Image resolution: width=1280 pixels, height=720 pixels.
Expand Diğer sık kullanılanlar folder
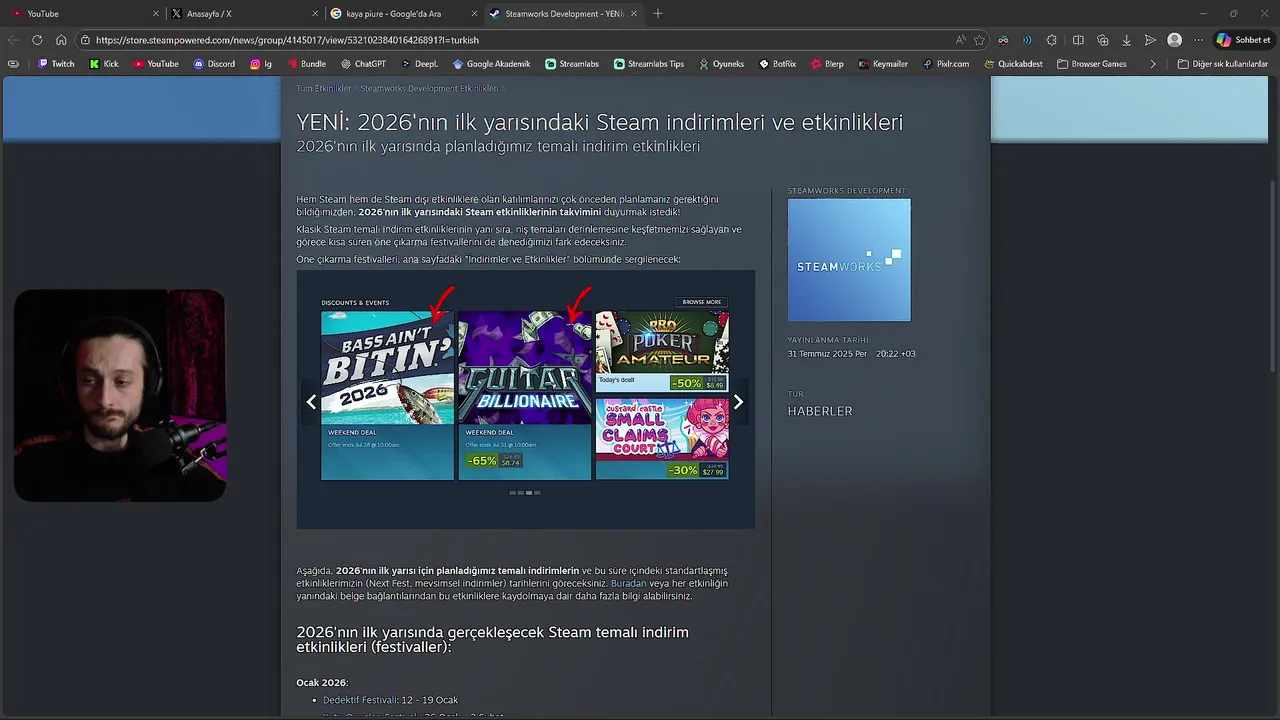(1222, 64)
